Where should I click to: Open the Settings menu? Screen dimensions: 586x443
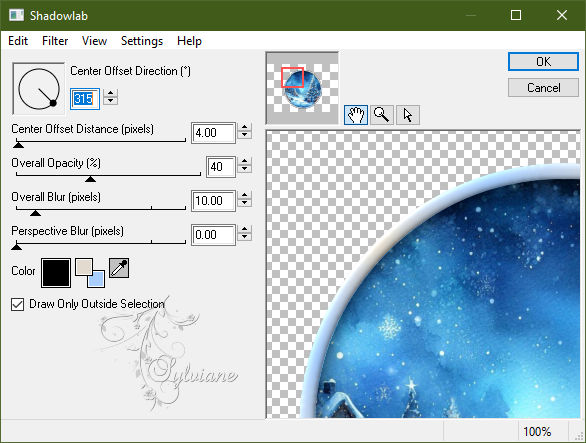[x=142, y=41]
